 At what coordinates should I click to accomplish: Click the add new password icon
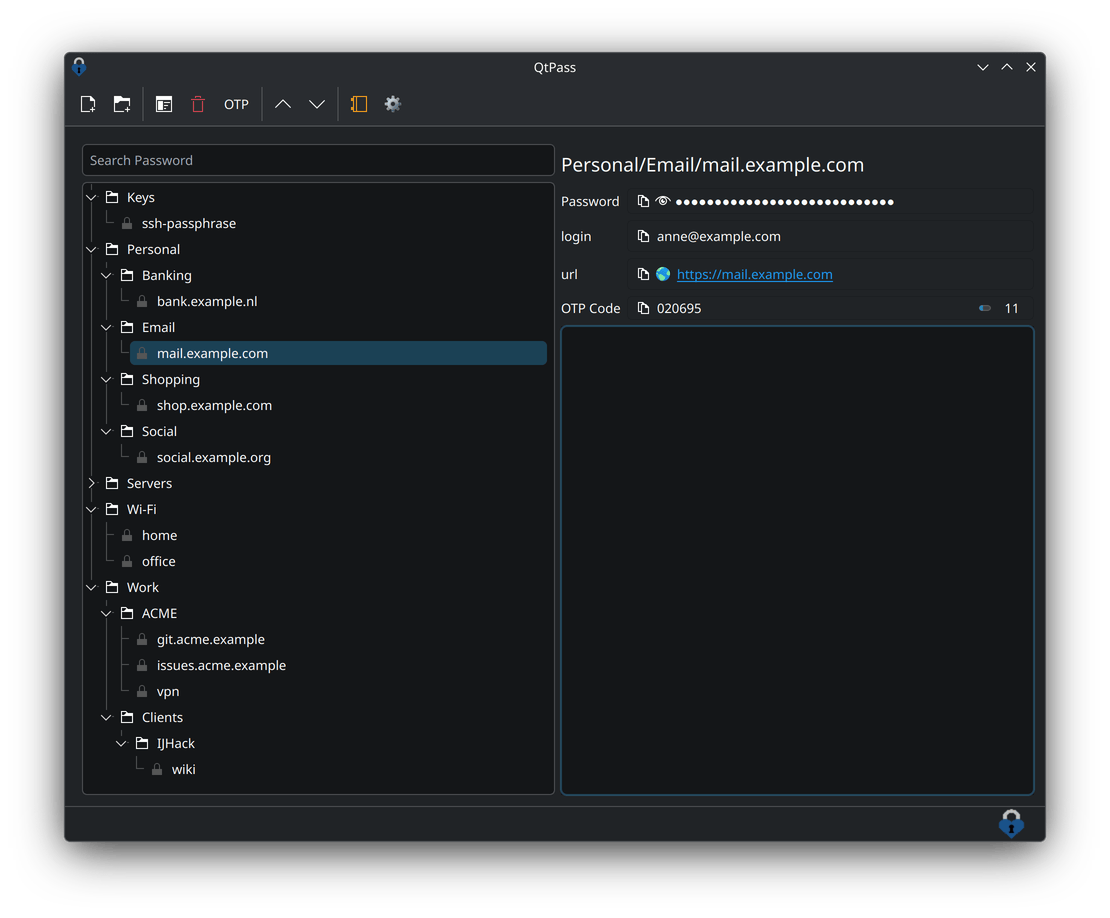pos(88,104)
